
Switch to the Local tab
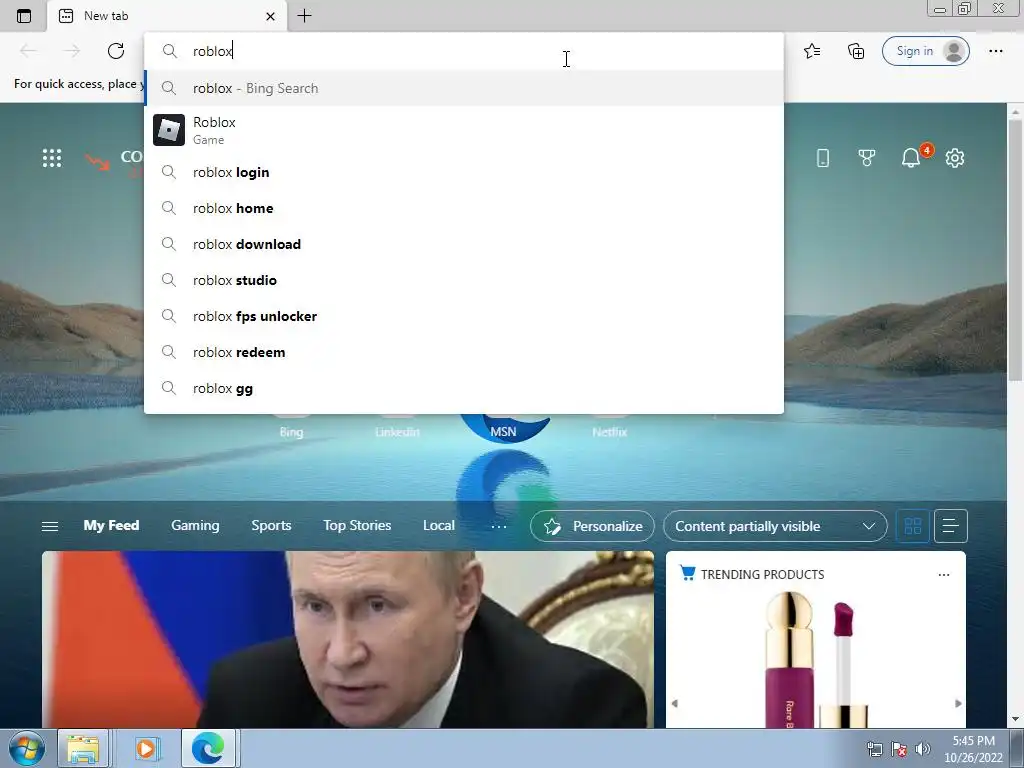tap(439, 526)
